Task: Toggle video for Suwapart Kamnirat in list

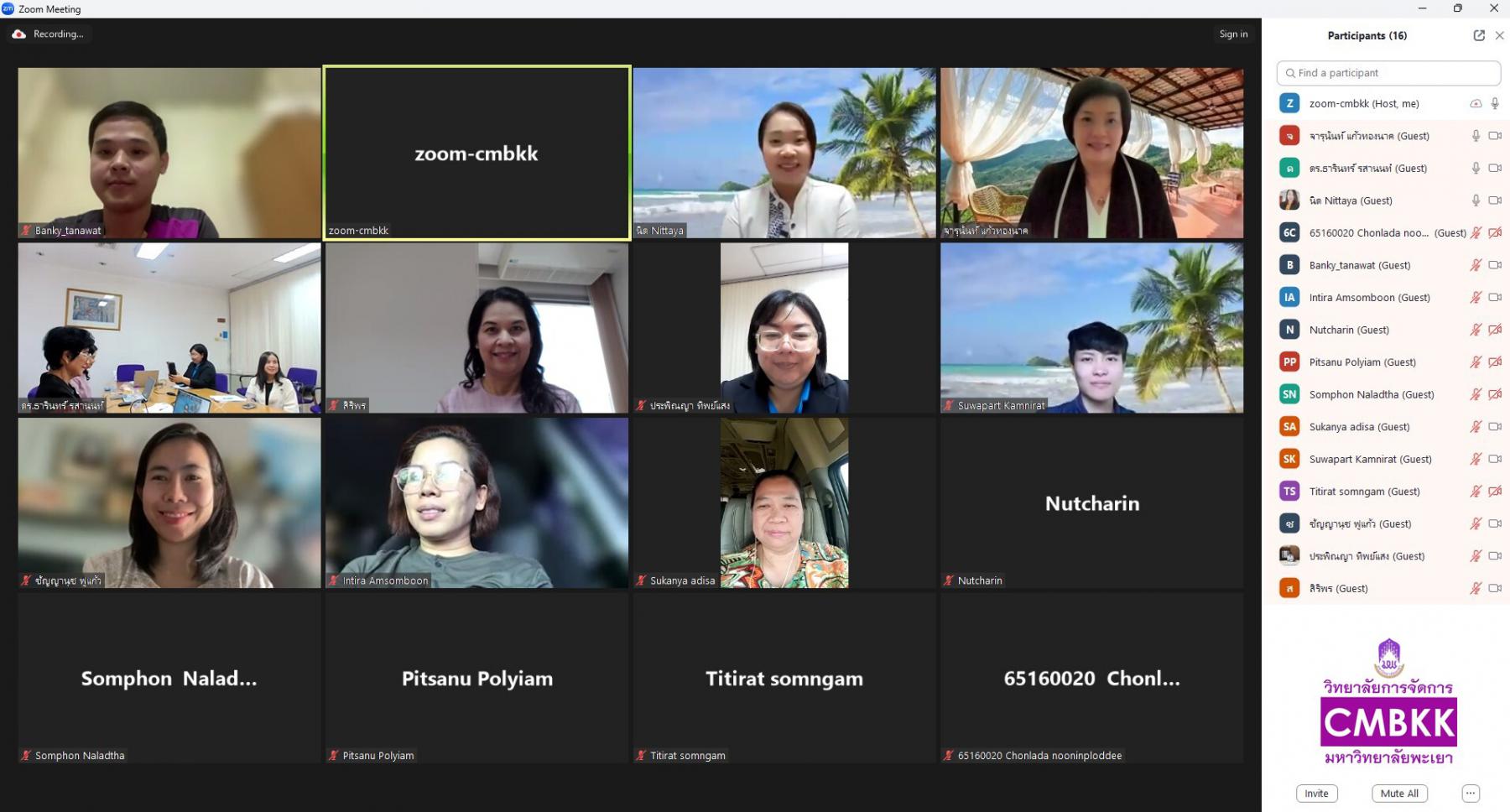Action: [x=1495, y=459]
